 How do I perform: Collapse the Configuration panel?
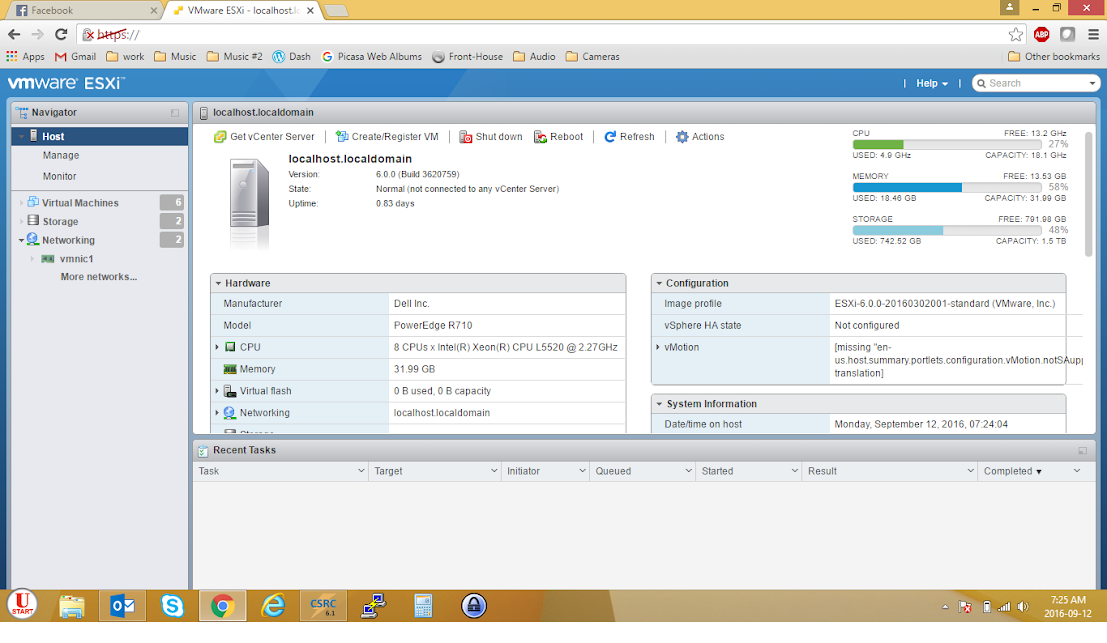pyautogui.click(x=659, y=284)
